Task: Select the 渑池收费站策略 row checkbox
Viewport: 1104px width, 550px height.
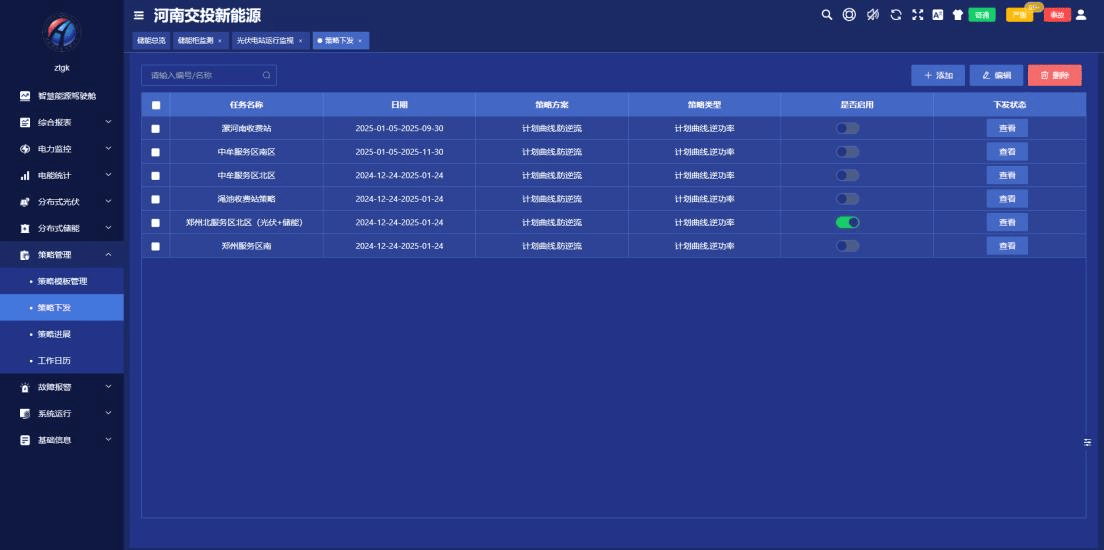Action: (156, 199)
